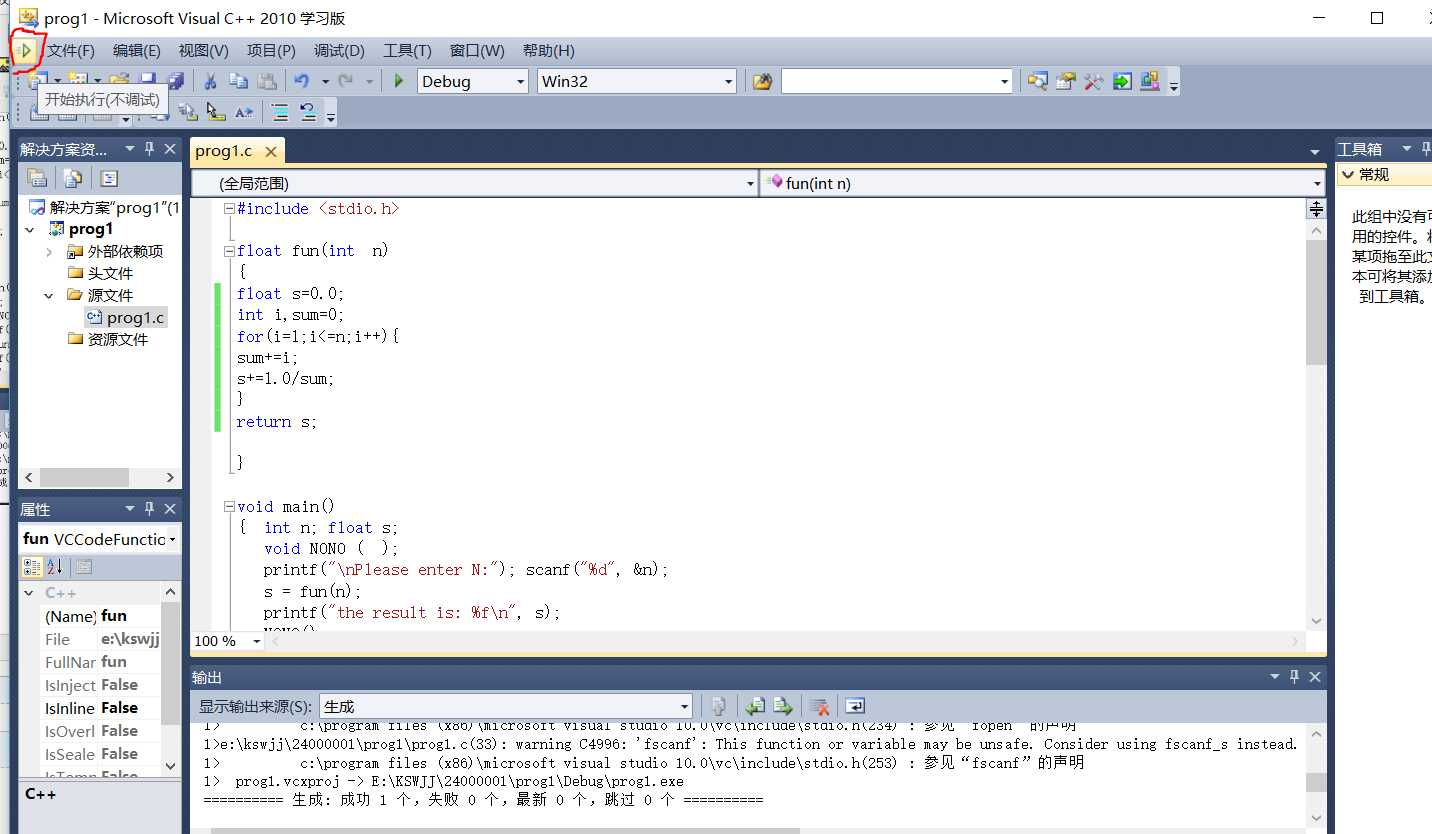Image resolution: width=1432 pixels, height=834 pixels.
Task: Click the View Code icon in Solution Explorer
Action: pos(109,178)
